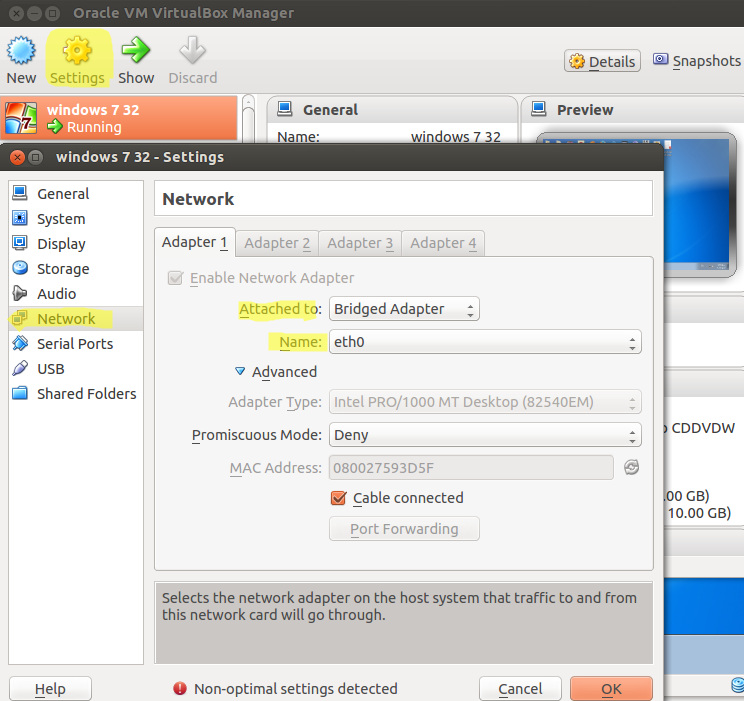The height and width of the screenshot is (701, 744).
Task: Switch to the Adapter 4 tab
Action: click(443, 243)
